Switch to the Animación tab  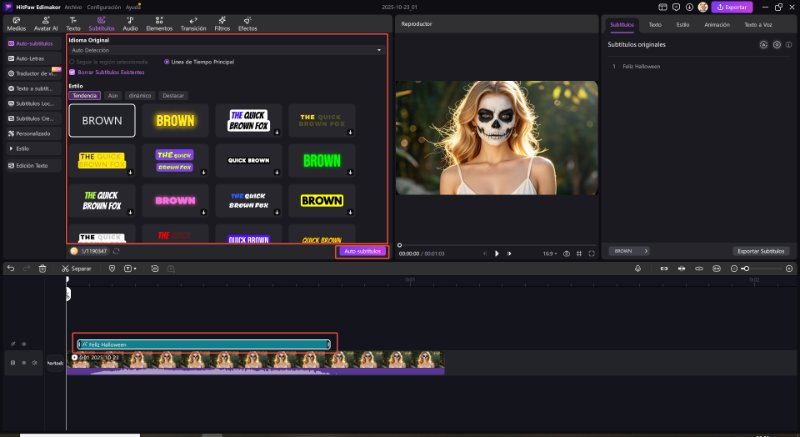716,23
